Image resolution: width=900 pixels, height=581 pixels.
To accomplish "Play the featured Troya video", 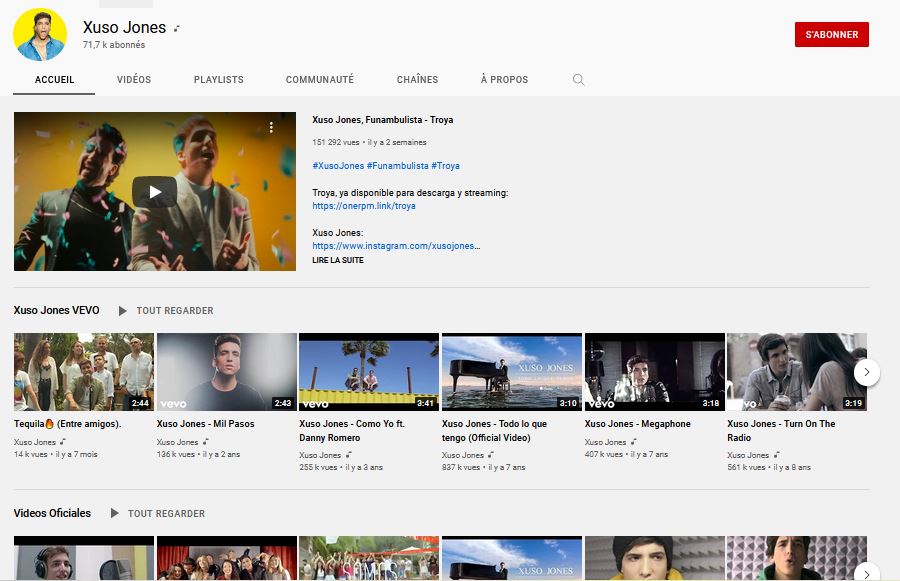I will click(155, 191).
